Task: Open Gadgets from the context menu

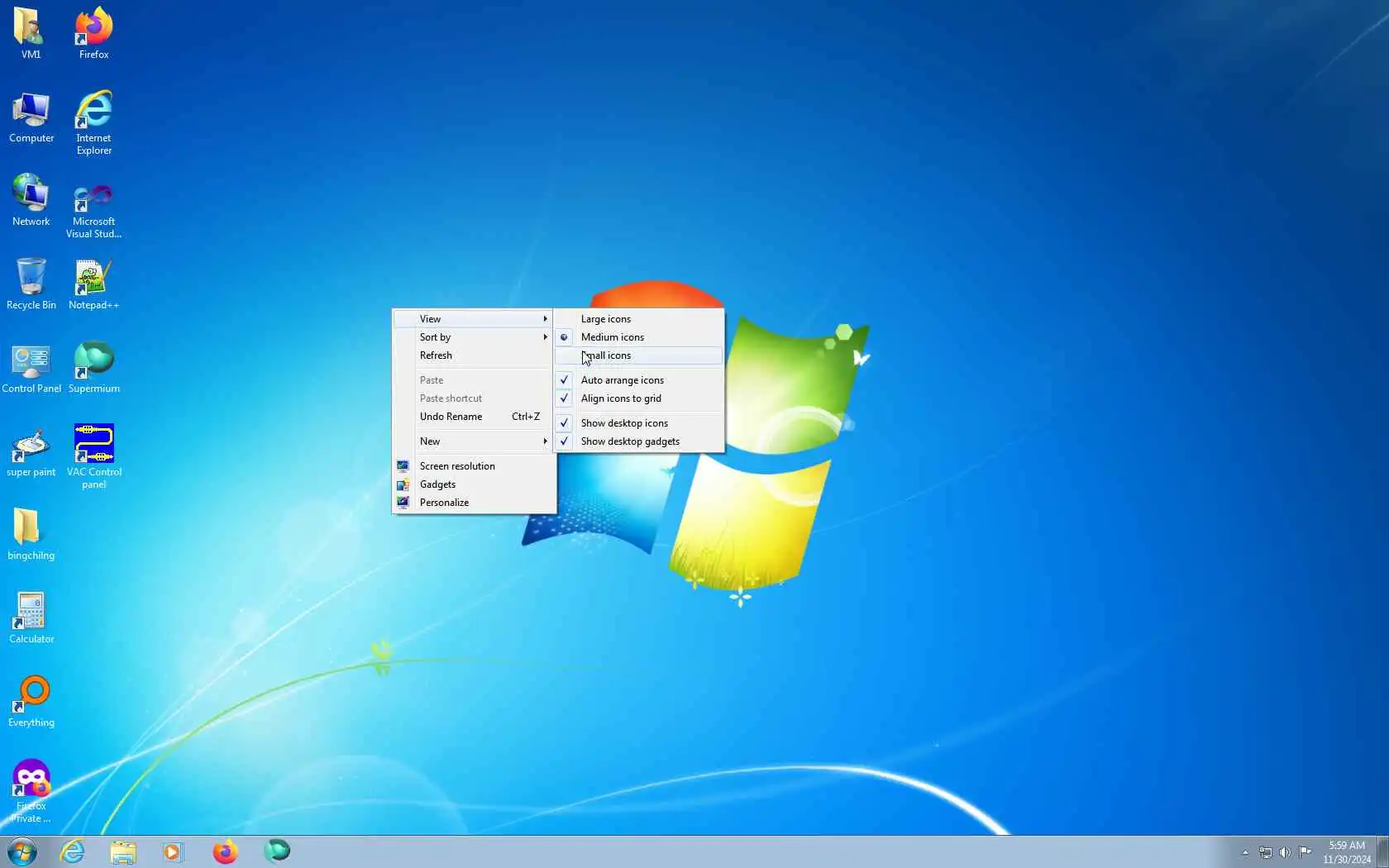Action: [473, 484]
